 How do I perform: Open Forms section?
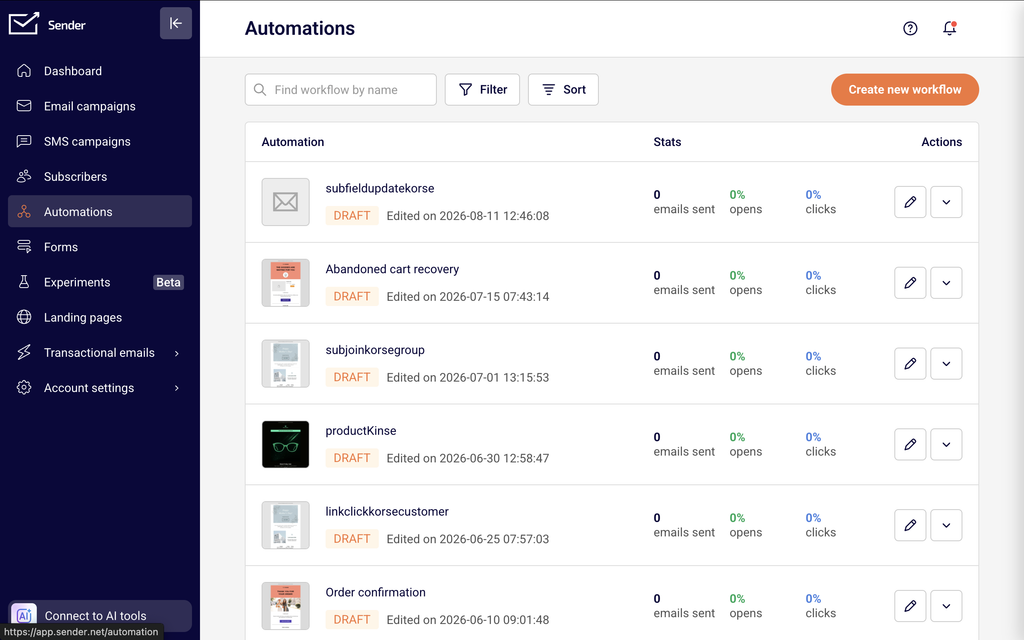100,247
